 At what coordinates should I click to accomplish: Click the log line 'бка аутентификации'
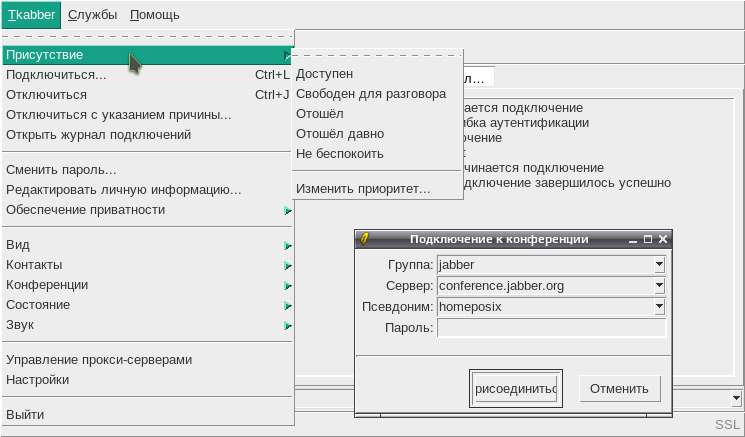(x=525, y=123)
